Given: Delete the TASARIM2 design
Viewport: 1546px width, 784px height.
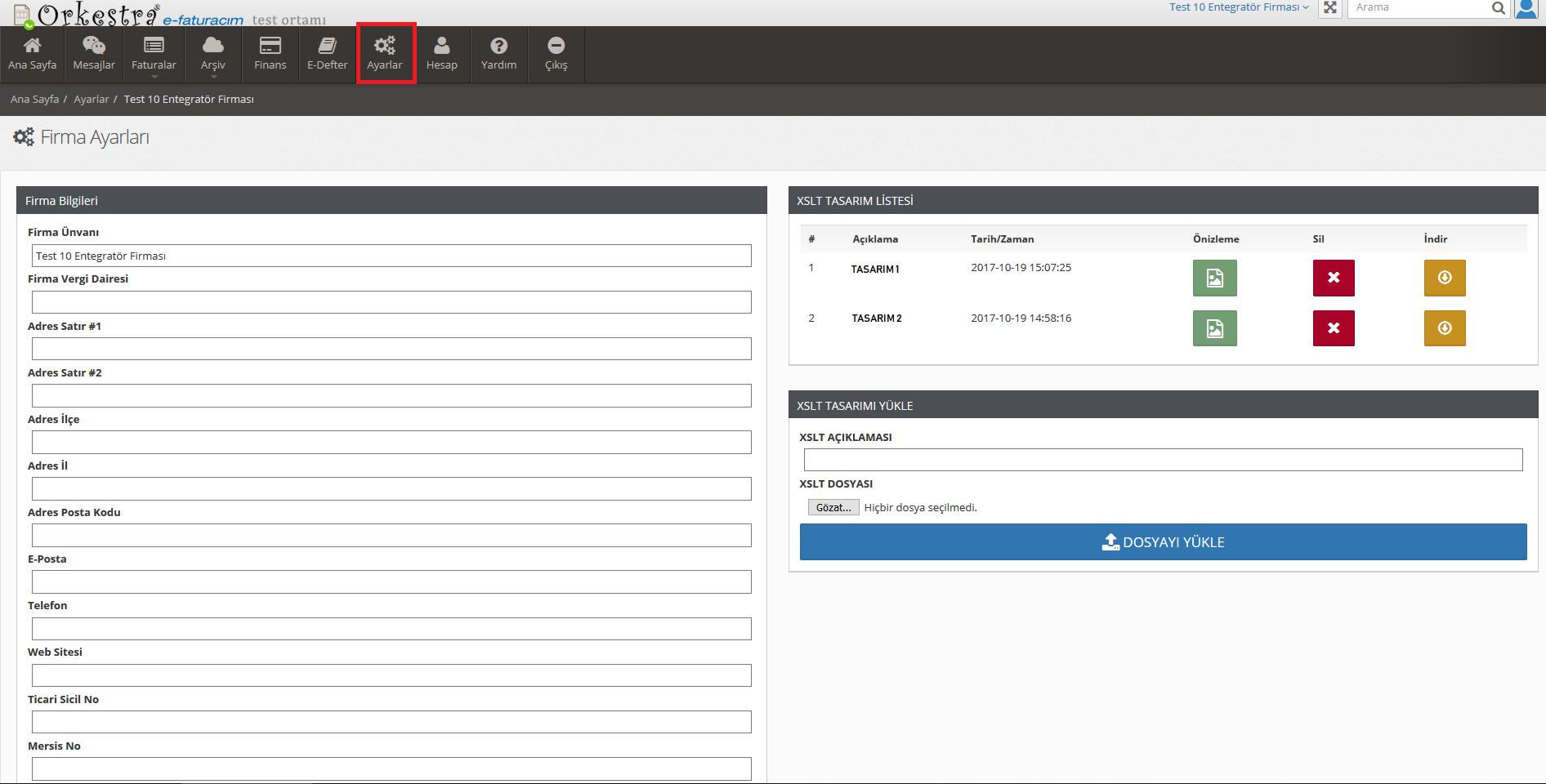Looking at the screenshot, I should tap(1333, 328).
